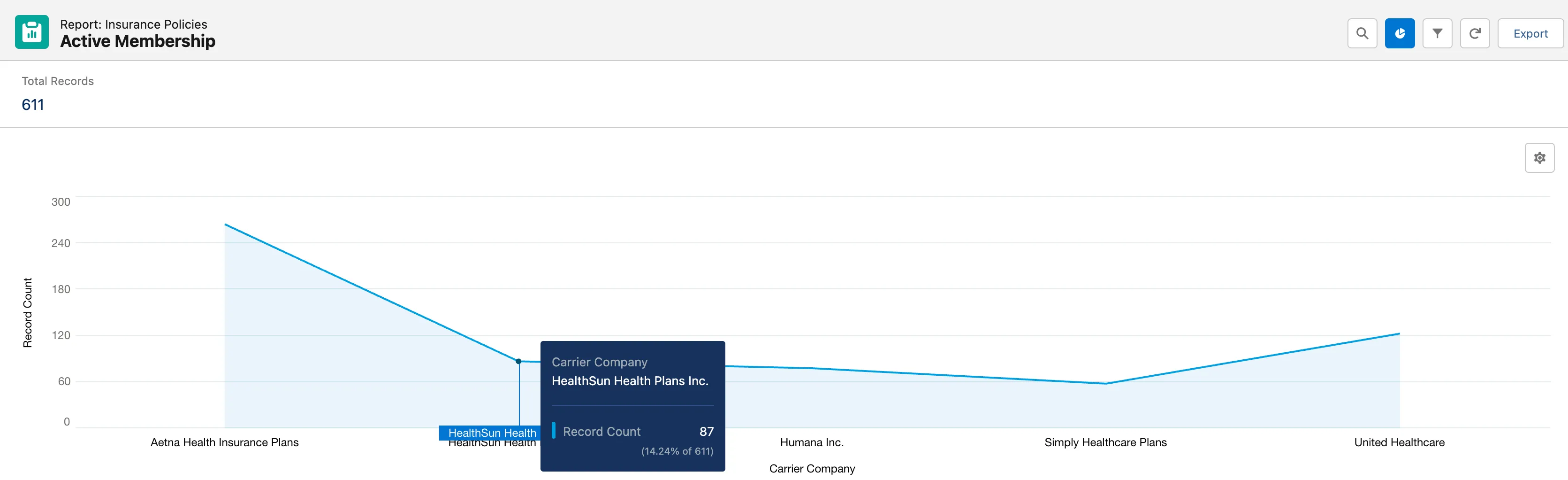Select the Aetna Health Insurance Plans axis label
This screenshot has height=480, width=1568.
point(225,442)
